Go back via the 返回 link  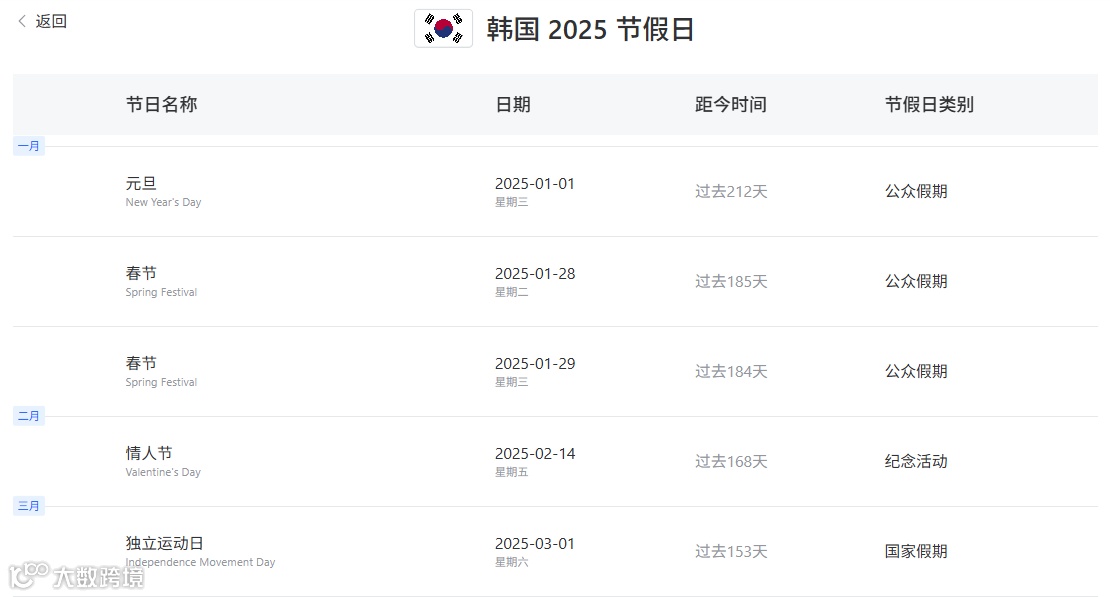[x=51, y=21]
